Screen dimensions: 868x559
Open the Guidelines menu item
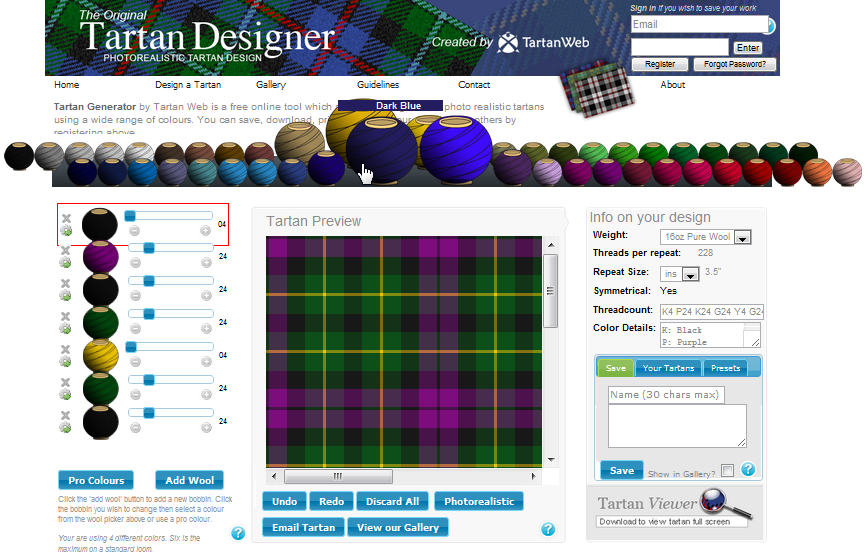[x=378, y=85]
